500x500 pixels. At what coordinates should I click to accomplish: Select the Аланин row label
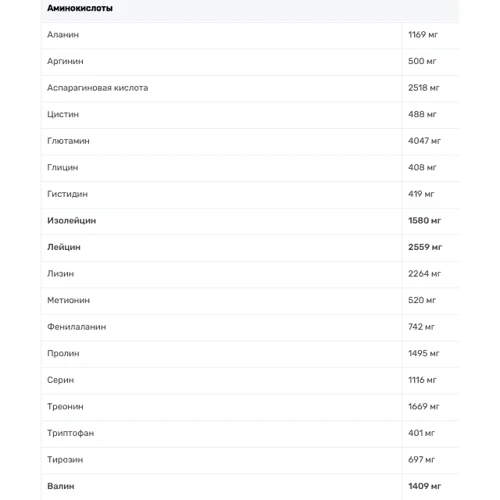pos(63,35)
